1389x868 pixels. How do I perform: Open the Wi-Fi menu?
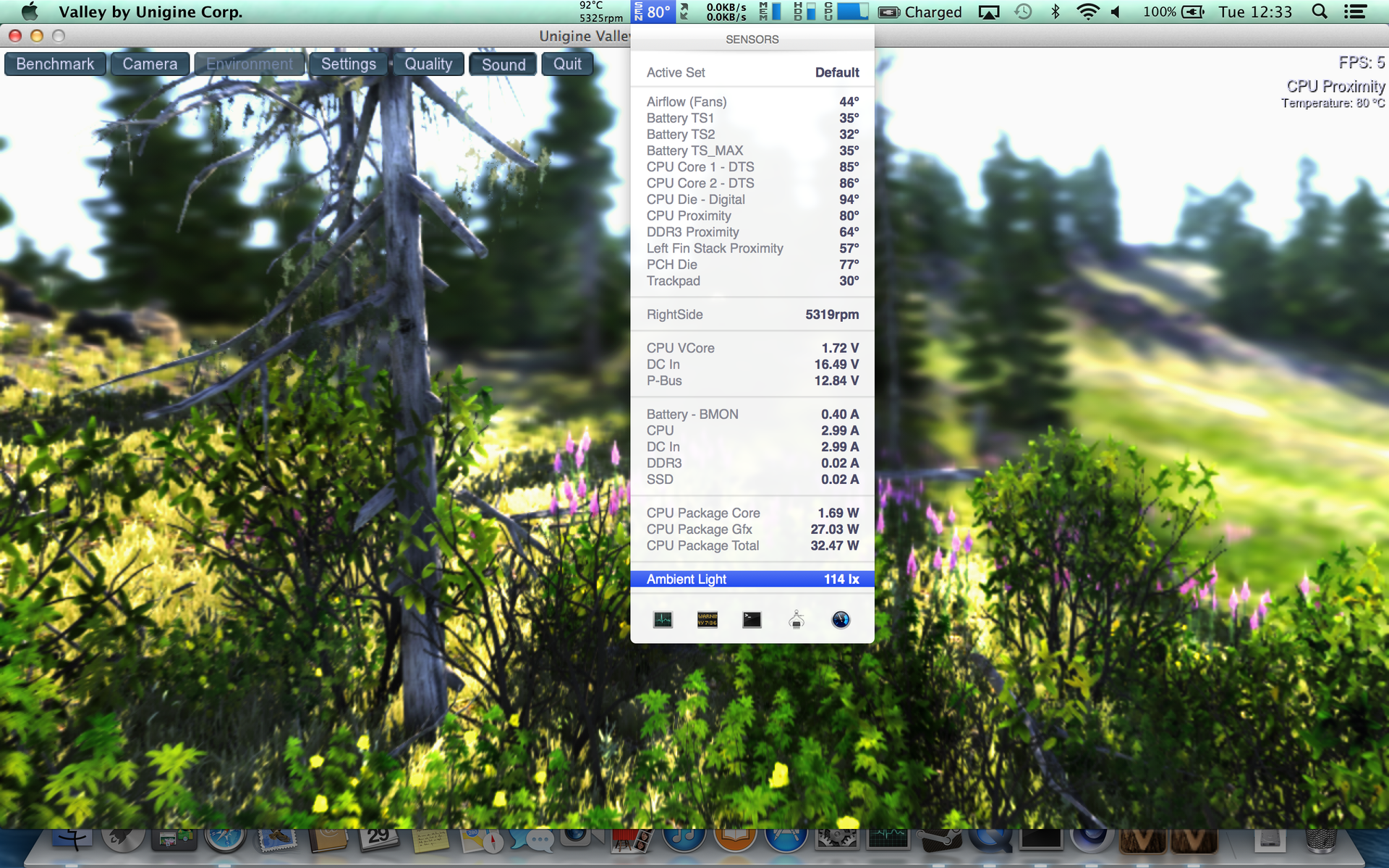(1087, 12)
